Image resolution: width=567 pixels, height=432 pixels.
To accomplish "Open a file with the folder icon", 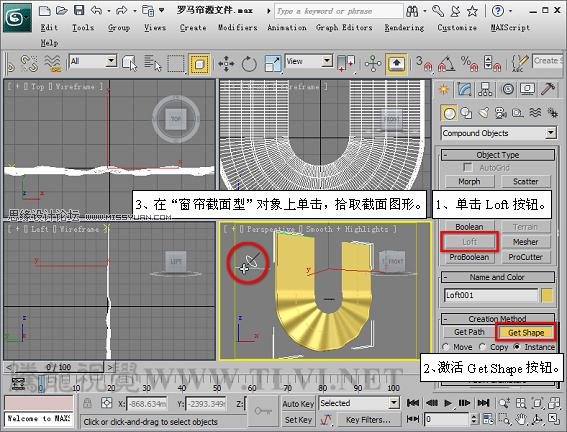I will click(62, 10).
